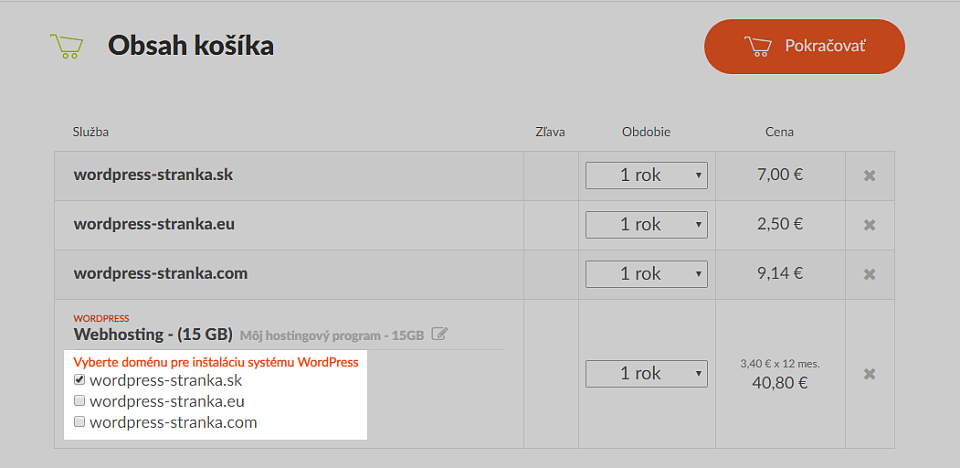Click the Webhosting - (15 GB) title
Viewport: 960px width, 468px height.
pos(153,334)
